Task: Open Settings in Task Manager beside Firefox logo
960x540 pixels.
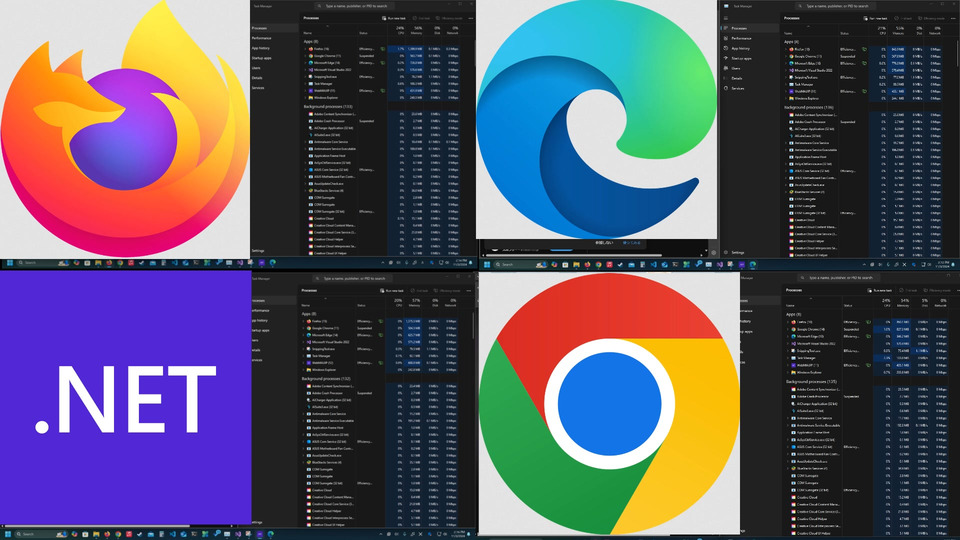Action: [258, 250]
